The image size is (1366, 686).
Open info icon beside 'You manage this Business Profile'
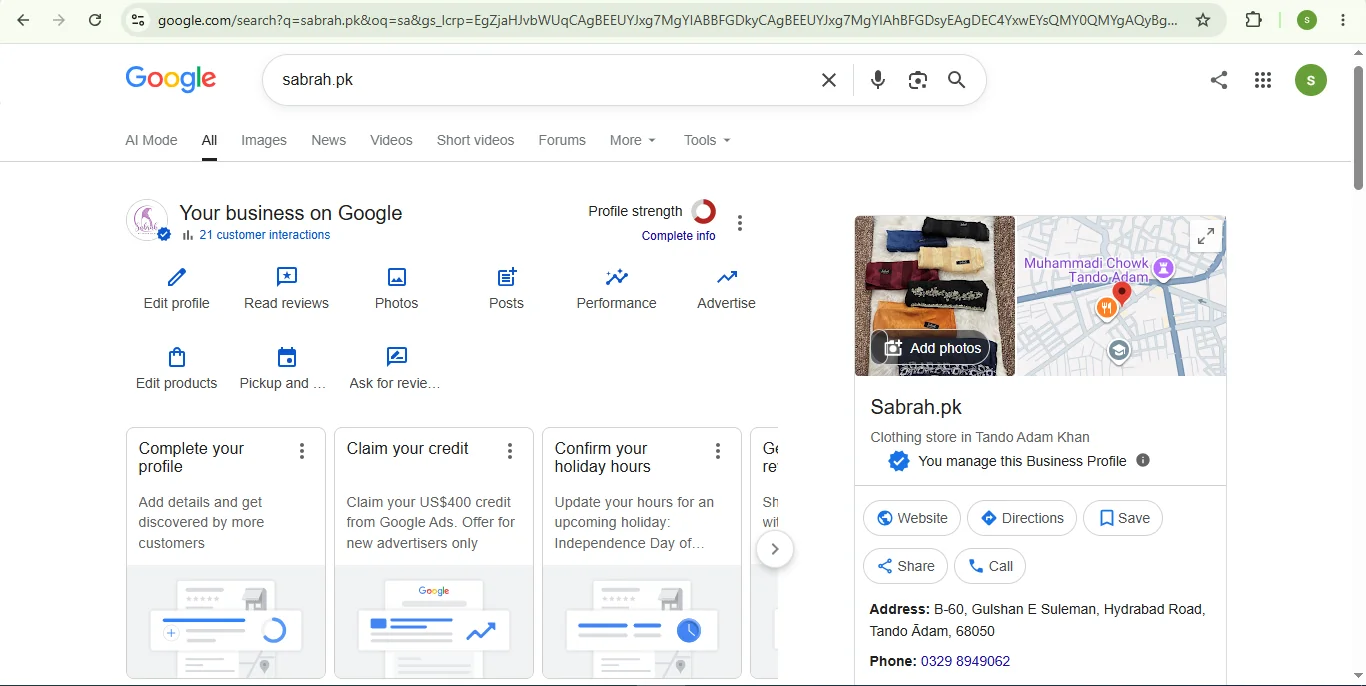coord(1143,461)
